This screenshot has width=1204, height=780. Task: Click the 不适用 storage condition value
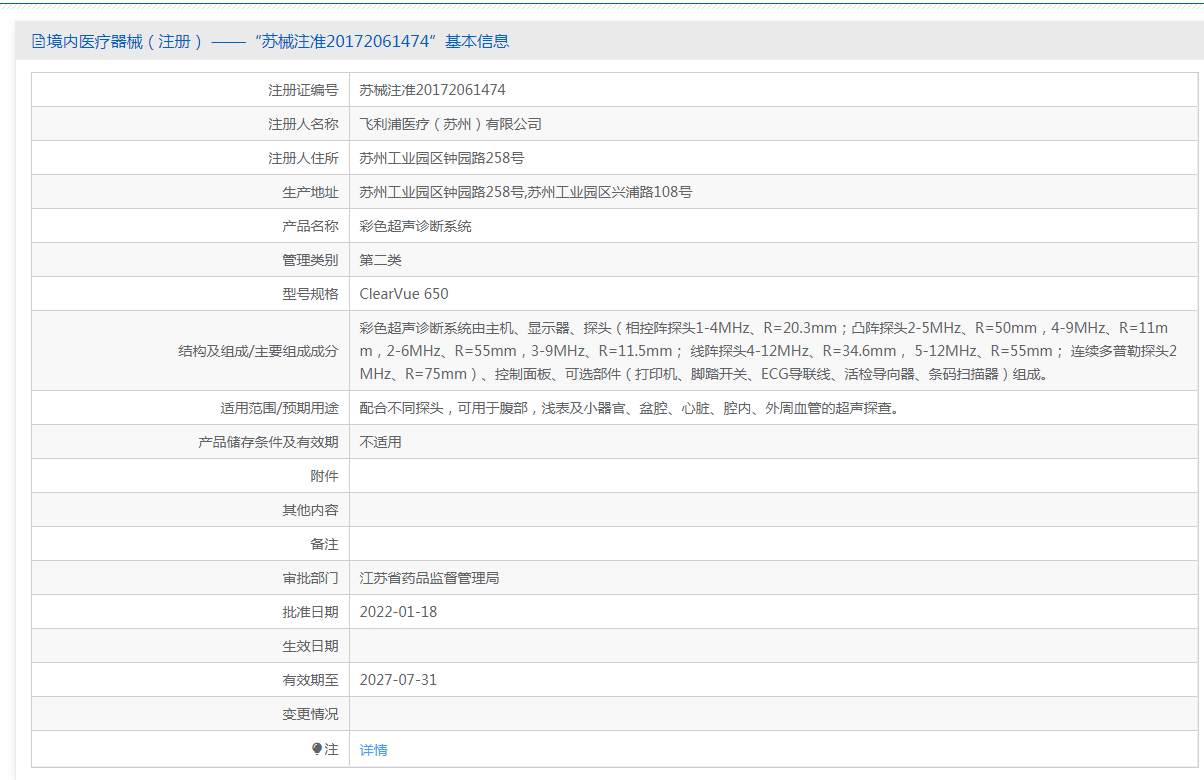pos(380,442)
